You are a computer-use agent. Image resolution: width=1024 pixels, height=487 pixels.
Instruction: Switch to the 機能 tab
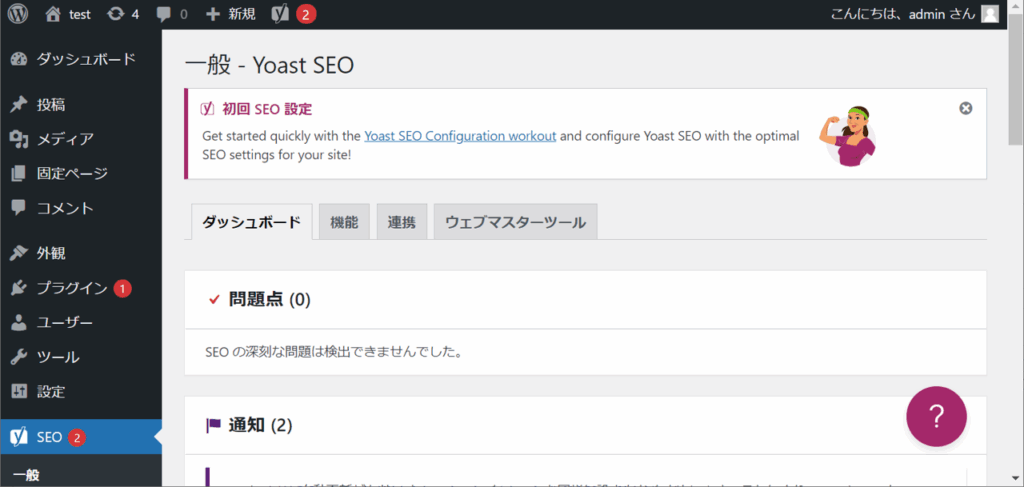pyautogui.click(x=344, y=222)
